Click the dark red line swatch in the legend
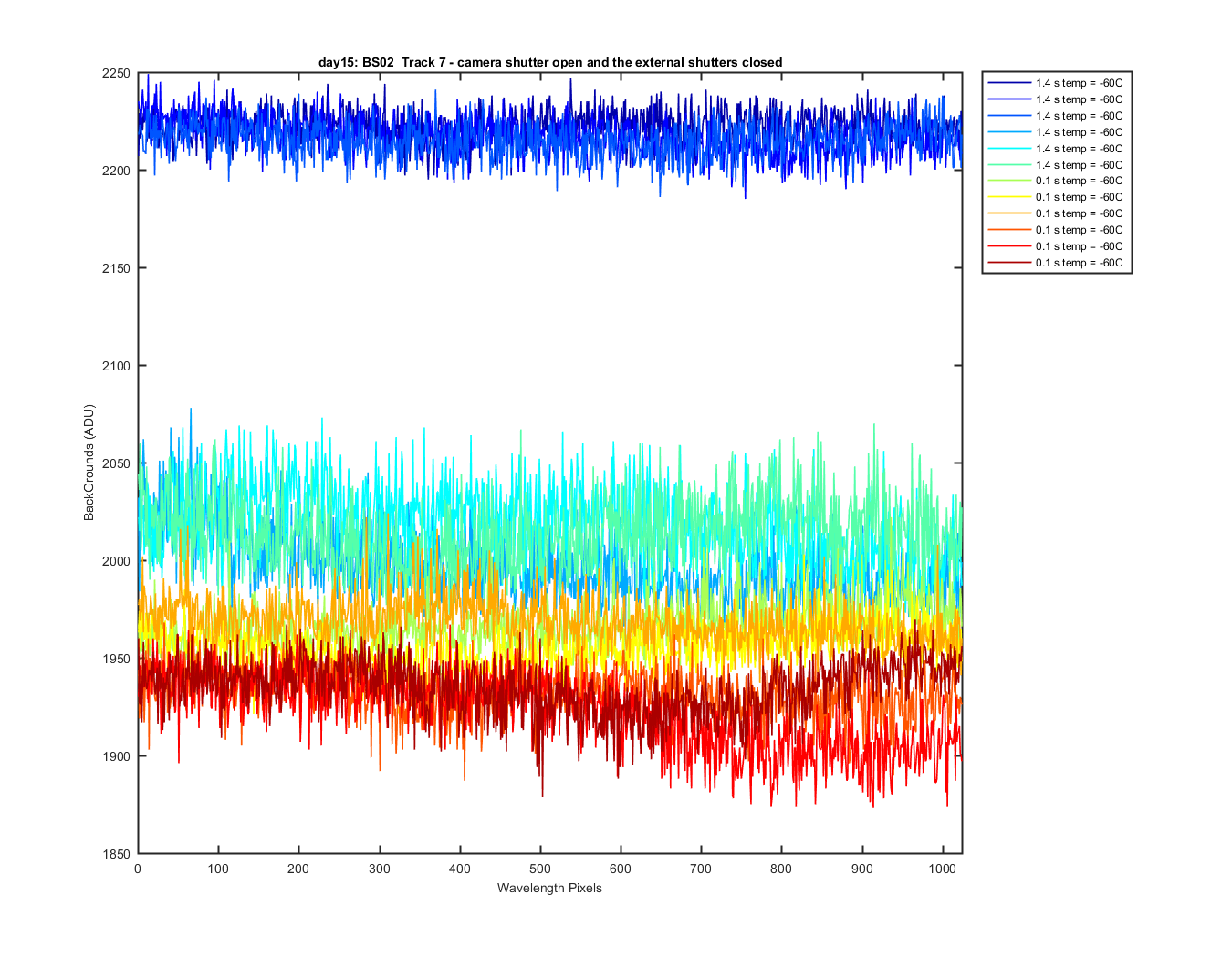This screenshot has width=1232, height=958. pyautogui.click(x=1008, y=263)
